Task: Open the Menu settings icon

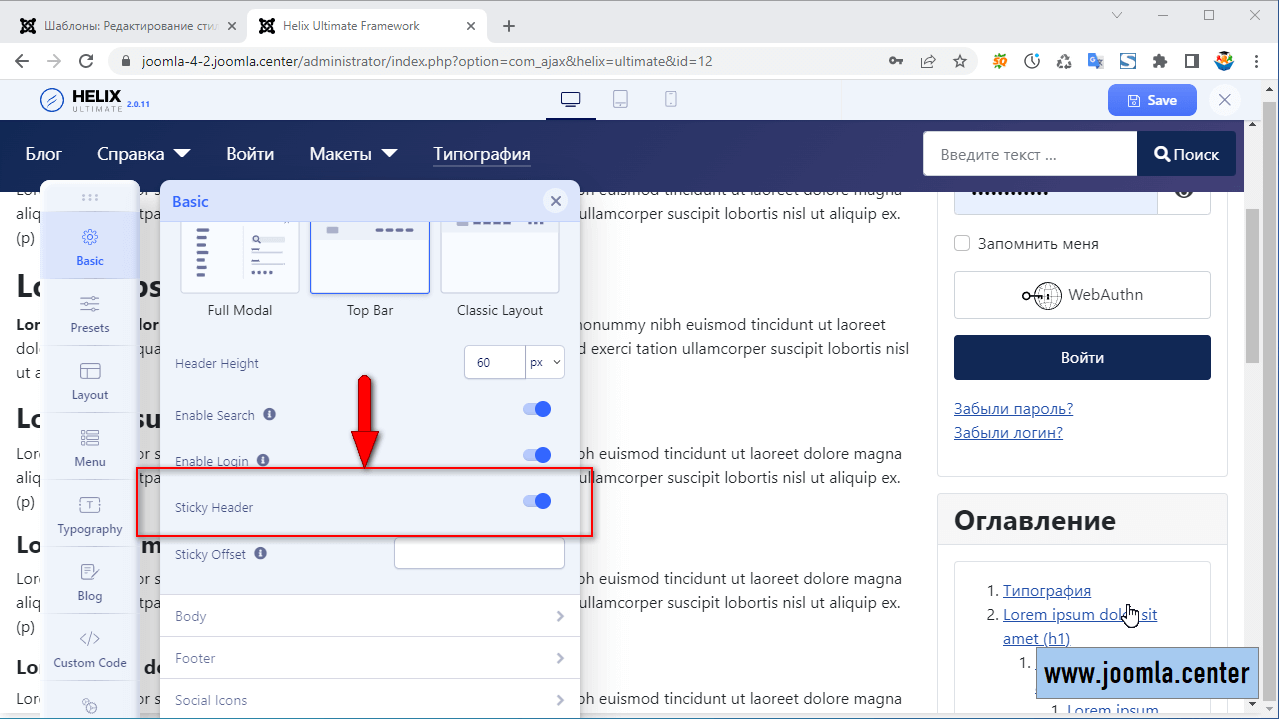Action: (90, 448)
